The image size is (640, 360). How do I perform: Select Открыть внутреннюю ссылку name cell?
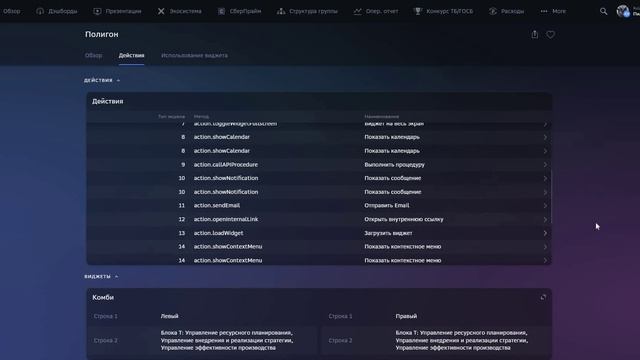404,220
